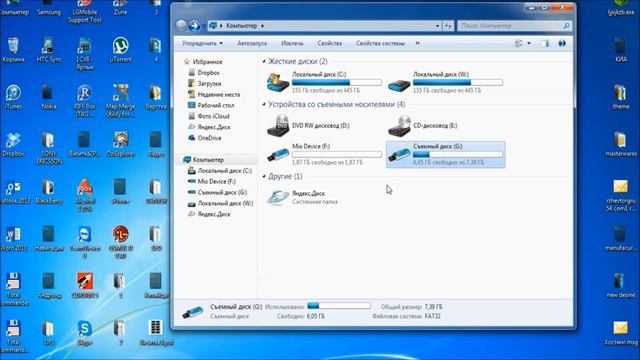The width and height of the screenshot is (640, 360).
Task: Show more toolbar commands chevron
Action: (x=418, y=43)
